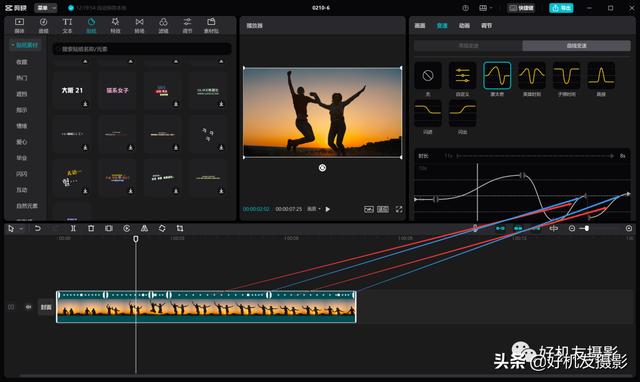Expand the selection tool dropdown arrow
The width and height of the screenshot is (640, 382).
click(x=21, y=229)
